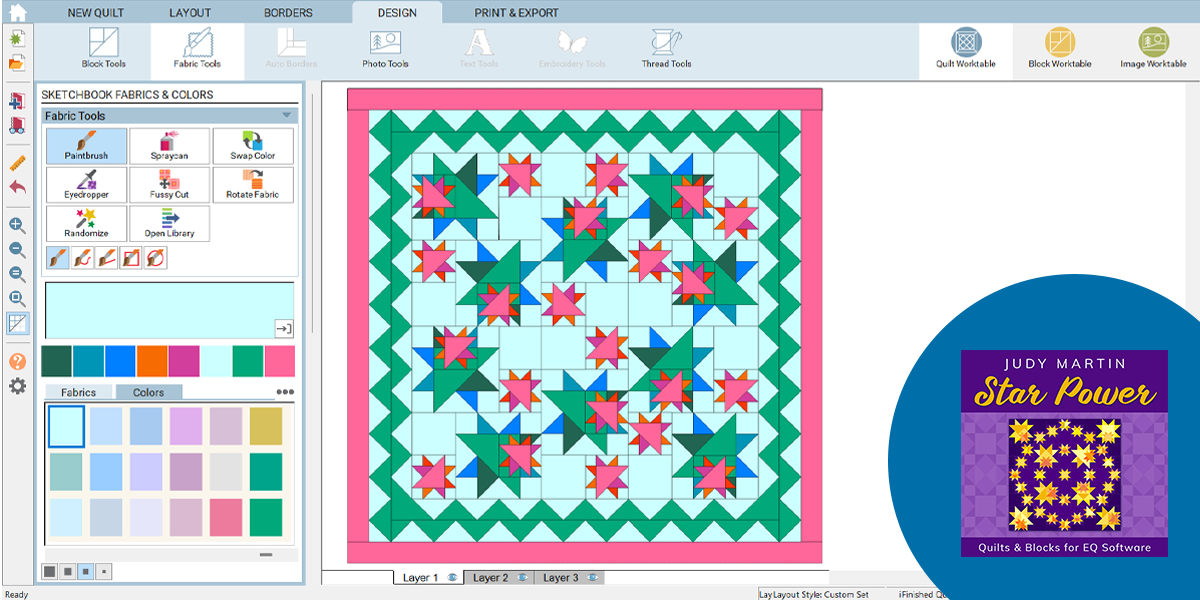
Task: Select first paintbrush mode (single patch)
Action: (x=58, y=259)
